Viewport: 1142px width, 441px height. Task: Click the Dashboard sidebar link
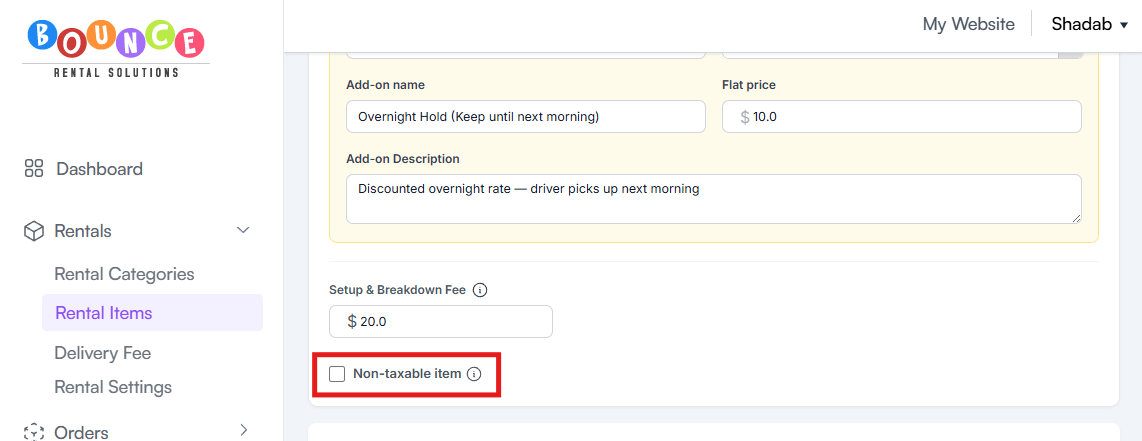(99, 169)
